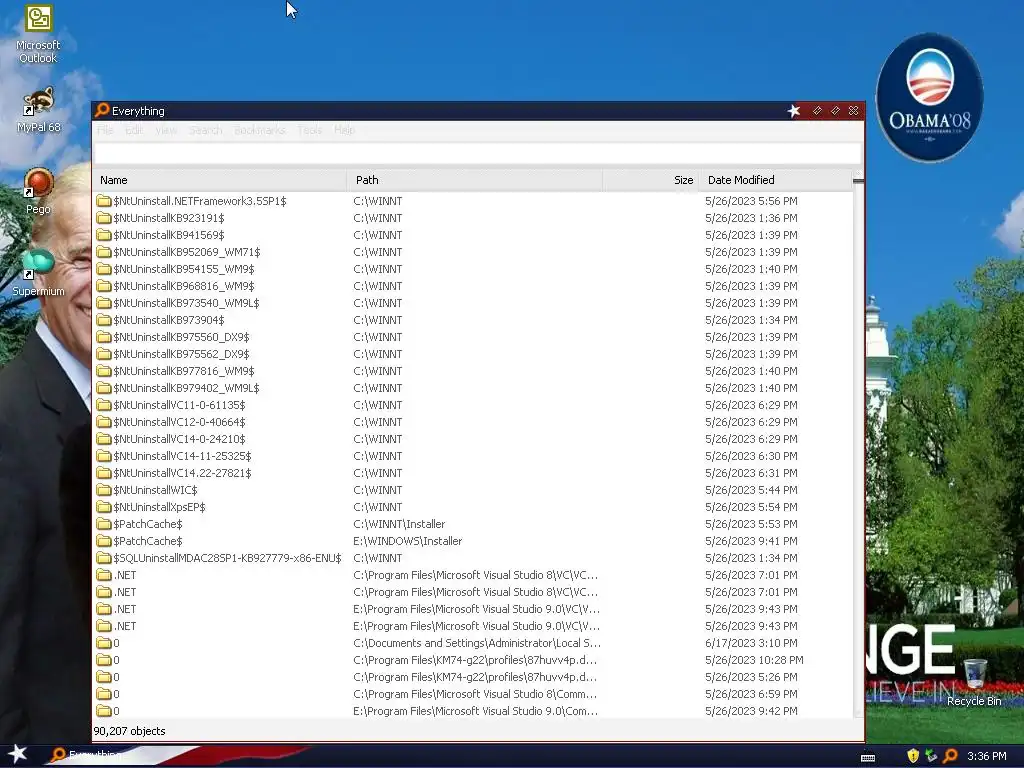Select folder icon of $NtUninstallXpsEP$
This screenshot has height=768, width=1024.
(x=104, y=507)
